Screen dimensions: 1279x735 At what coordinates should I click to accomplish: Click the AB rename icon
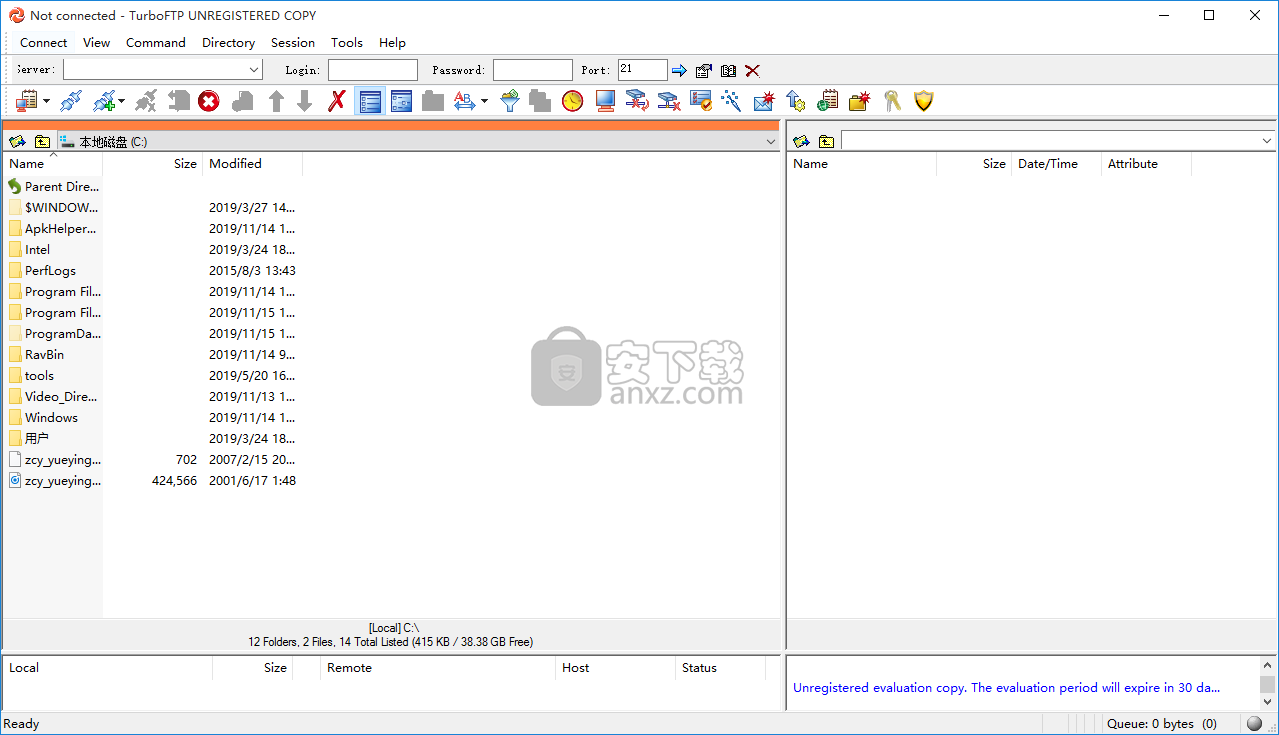(x=464, y=101)
